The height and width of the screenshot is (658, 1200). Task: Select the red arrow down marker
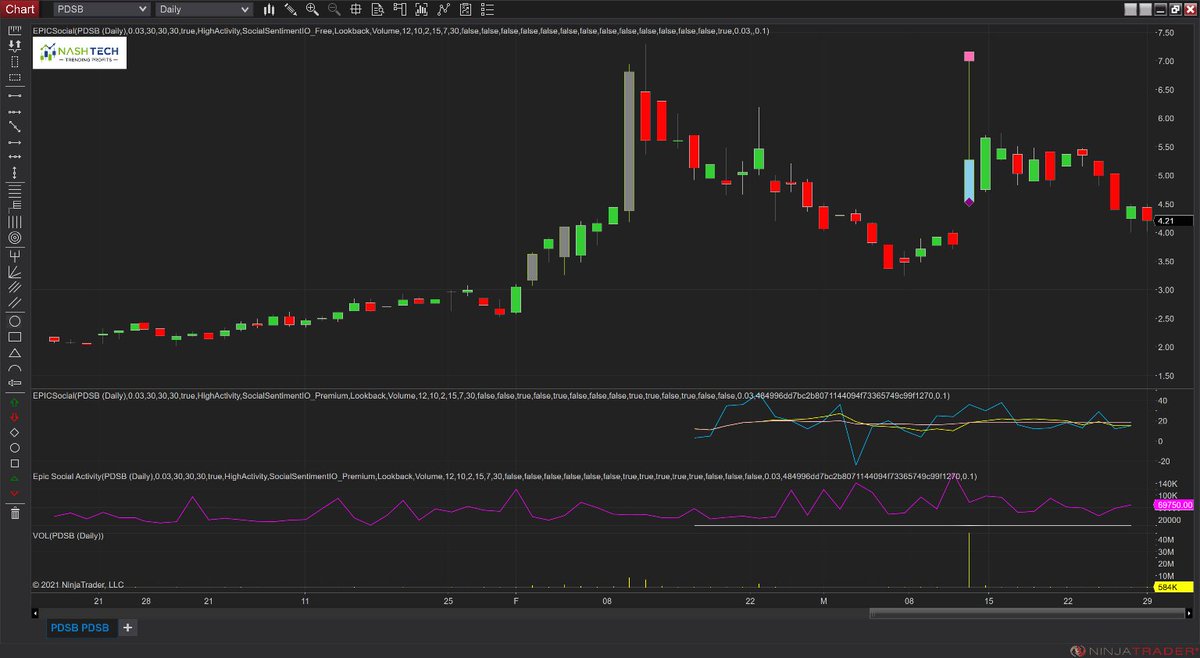15,416
